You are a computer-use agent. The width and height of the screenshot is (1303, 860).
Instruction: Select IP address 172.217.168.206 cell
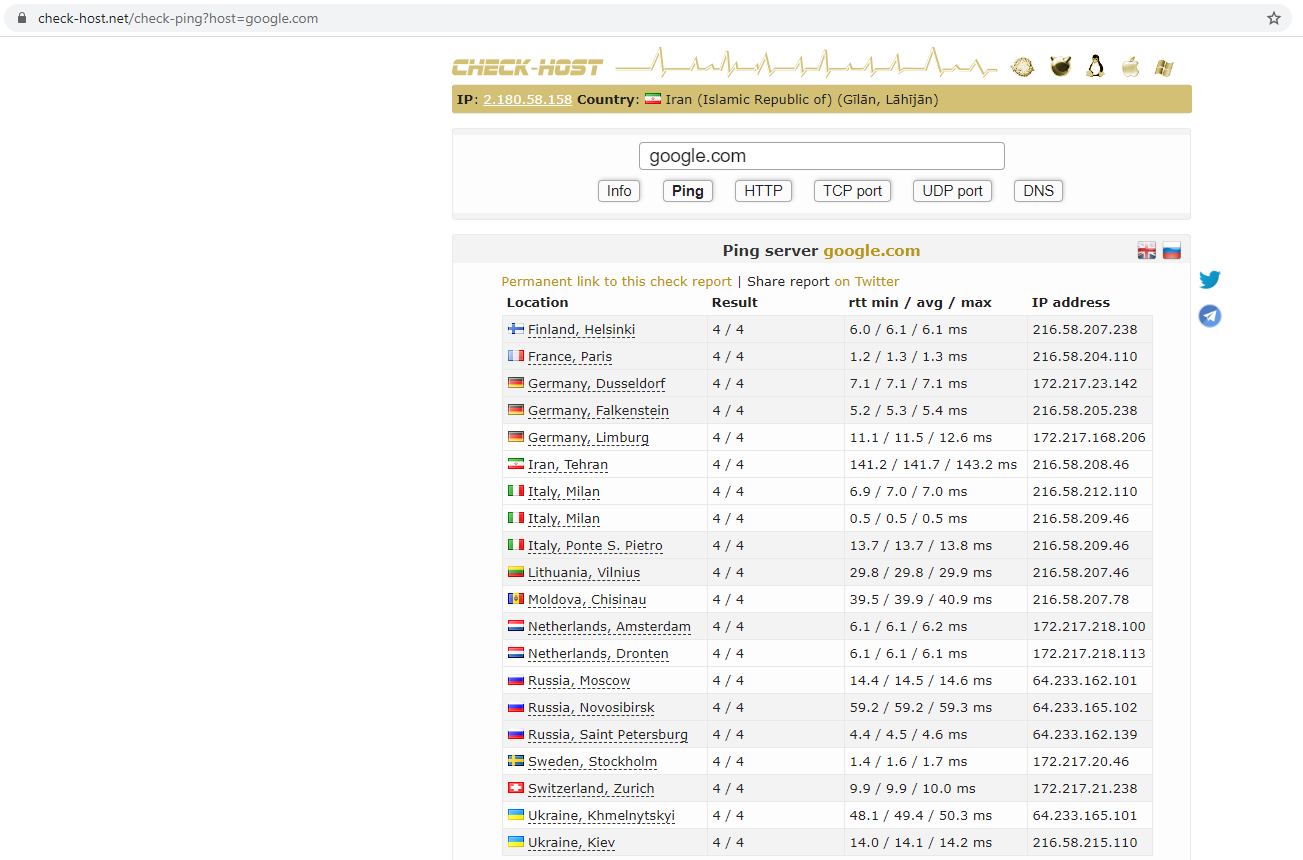coord(1089,437)
